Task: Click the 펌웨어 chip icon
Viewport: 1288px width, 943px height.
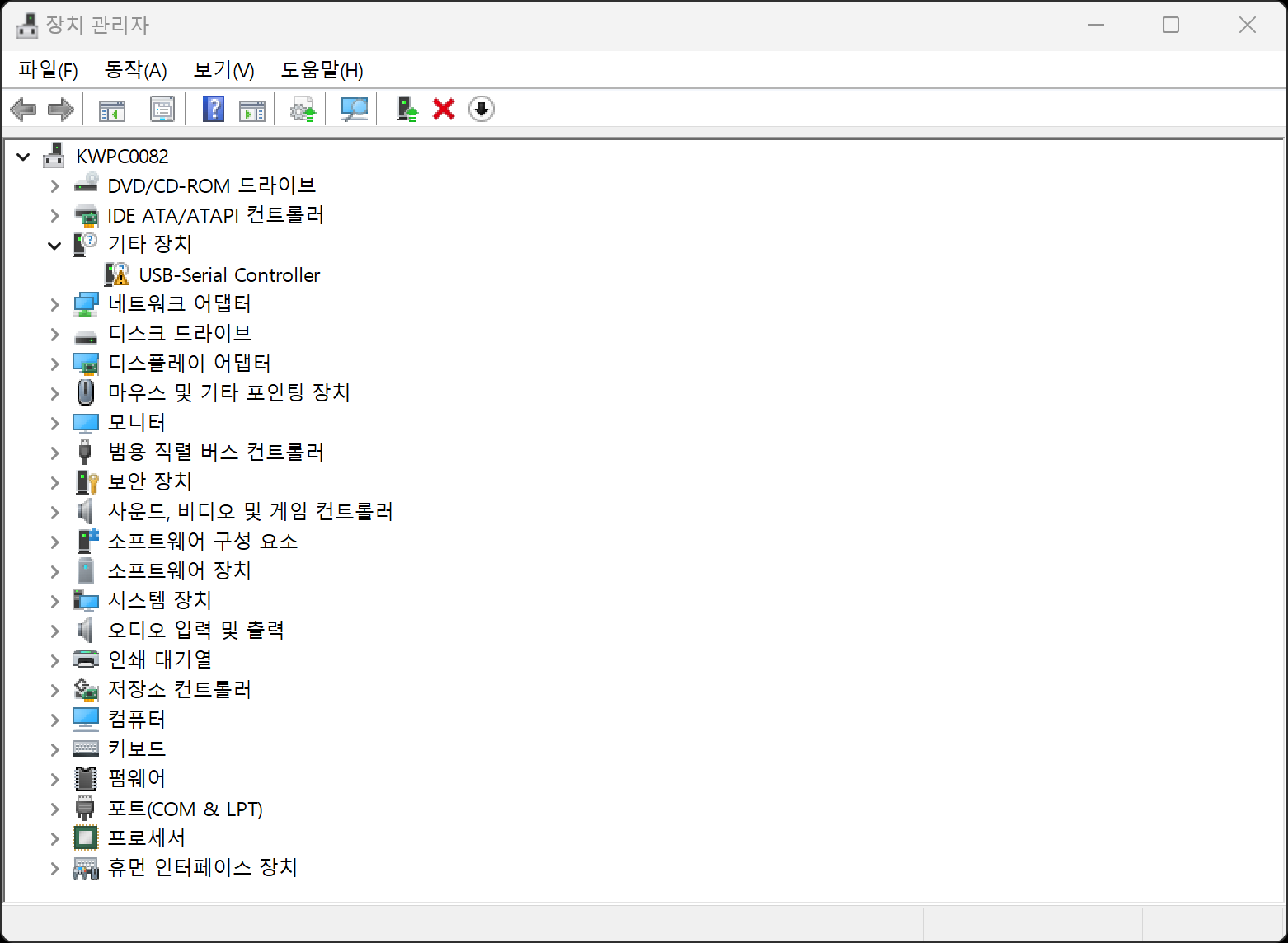Action: 86,778
